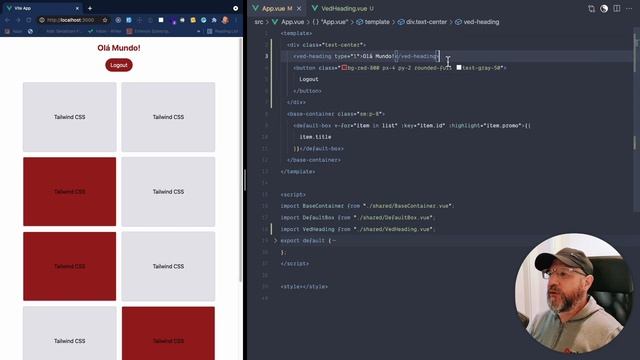Image resolution: width=640 pixels, height=360 pixels.
Task: Click the round icon at tab bar right
Action: [x=236, y=8]
